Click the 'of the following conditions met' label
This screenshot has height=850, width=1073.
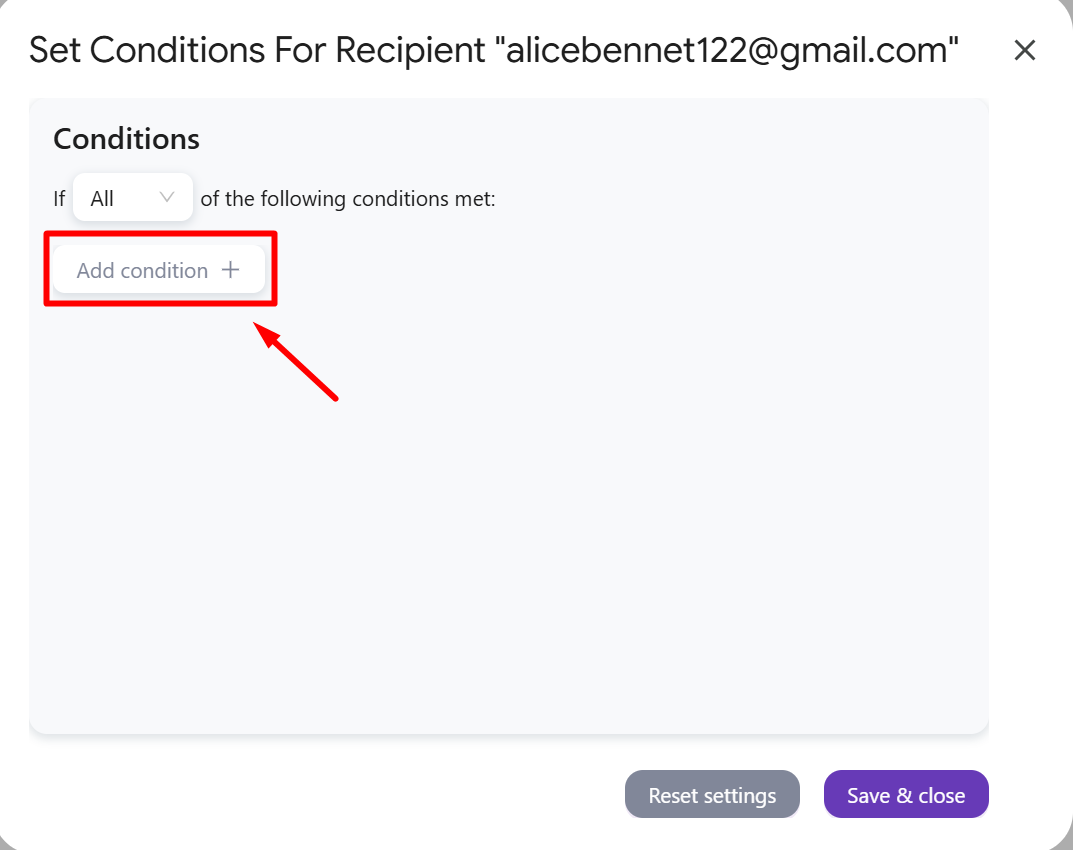pos(348,198)
